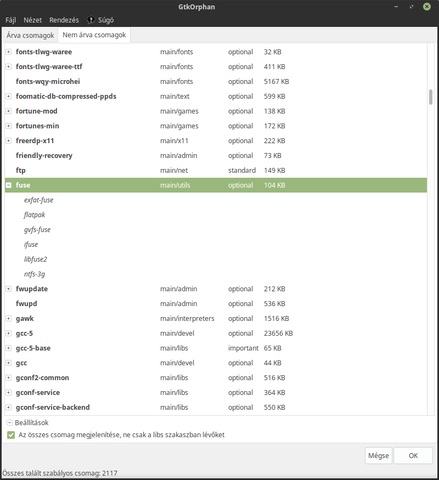Screen dimensions: 439x480
Task: Click the main/interpreters section cell
Action: click(187, 318)
